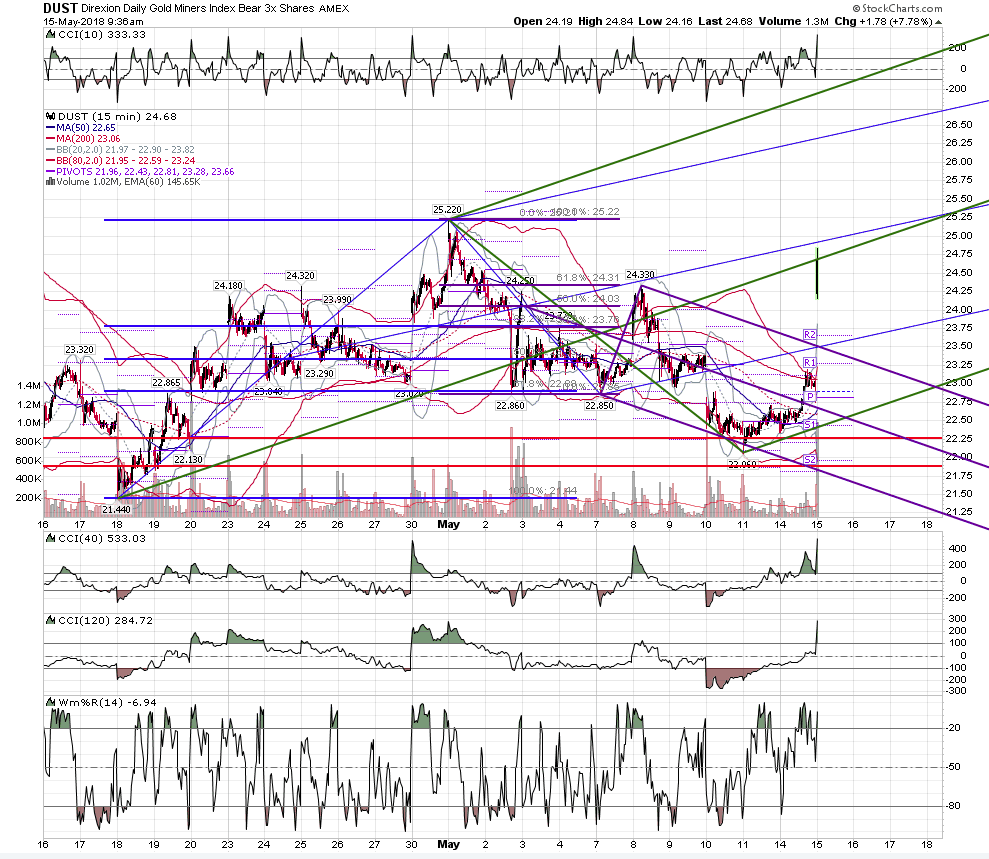Click the 24.330 swing high label
The width and height of the screenshot is (989, 859).
[640, 274]
